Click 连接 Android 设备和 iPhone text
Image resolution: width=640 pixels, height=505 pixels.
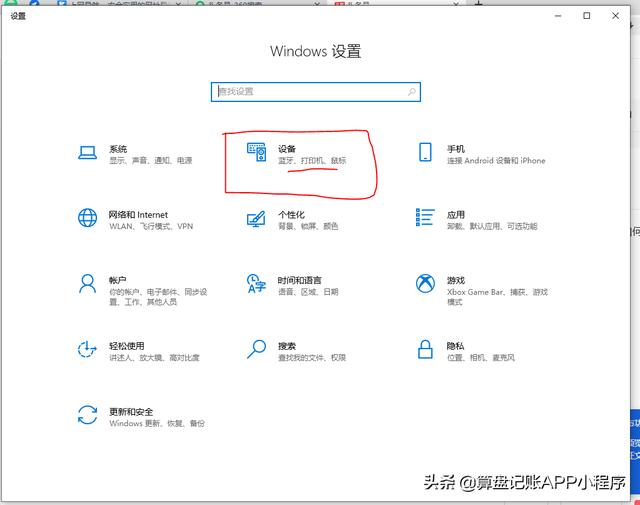click(x=496, y=160)
